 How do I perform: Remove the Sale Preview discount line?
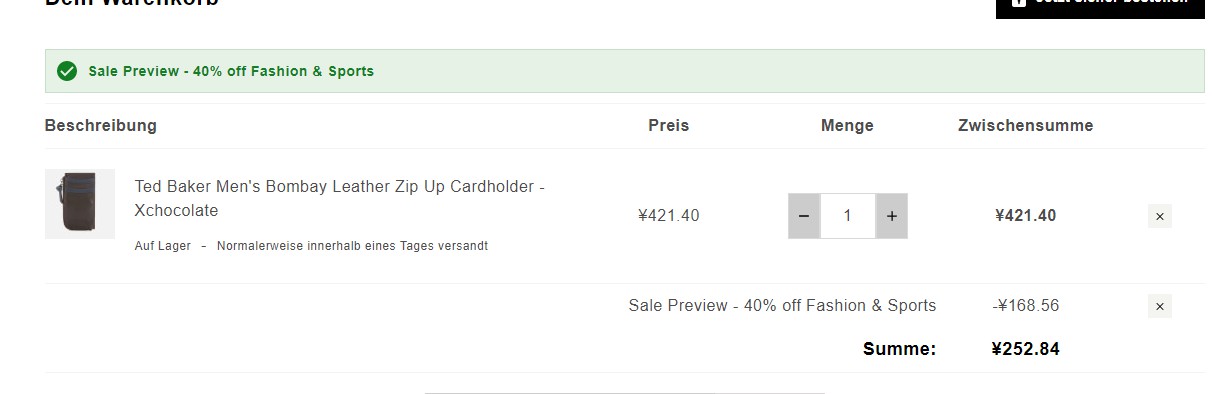(x=1160, y=306)
